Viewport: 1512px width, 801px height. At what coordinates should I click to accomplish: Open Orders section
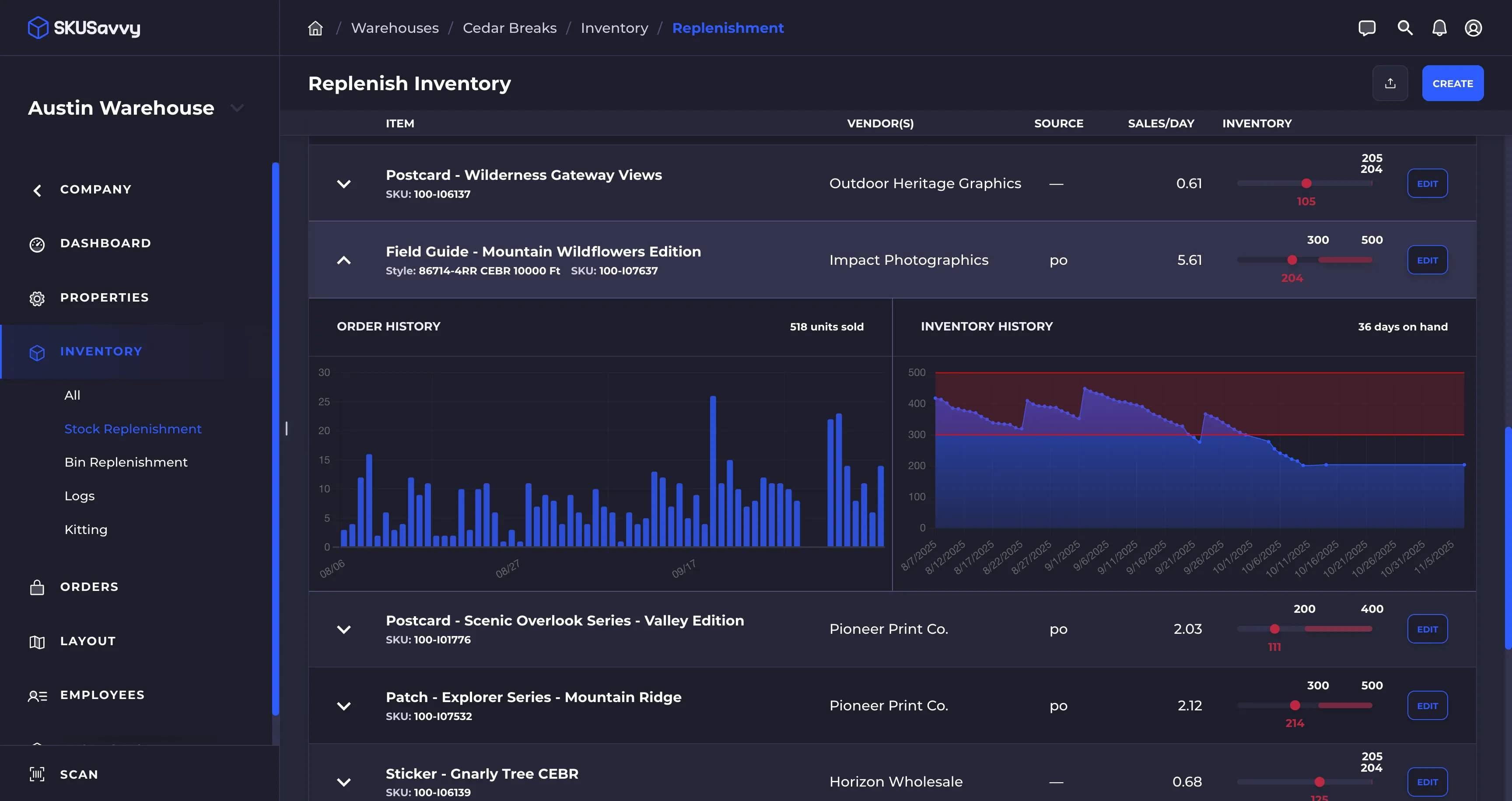point(89,587)
